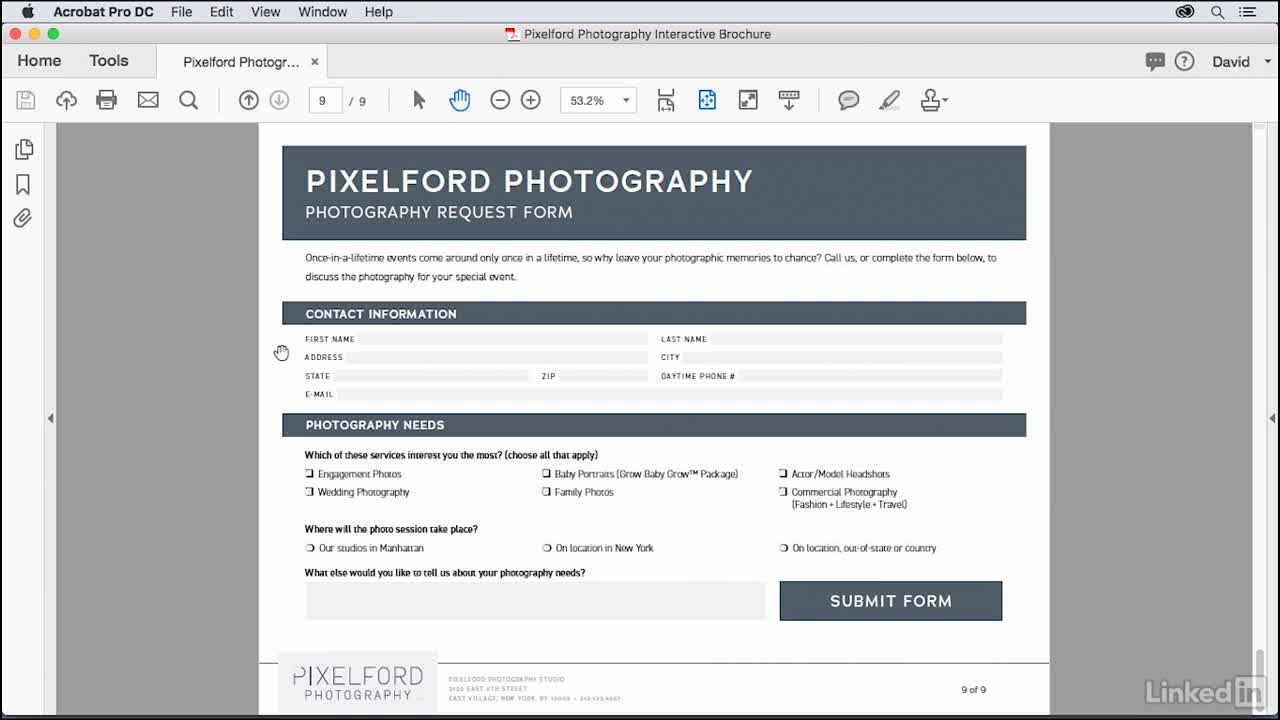Check the Baby Portraits checkbox

point(546,474)
